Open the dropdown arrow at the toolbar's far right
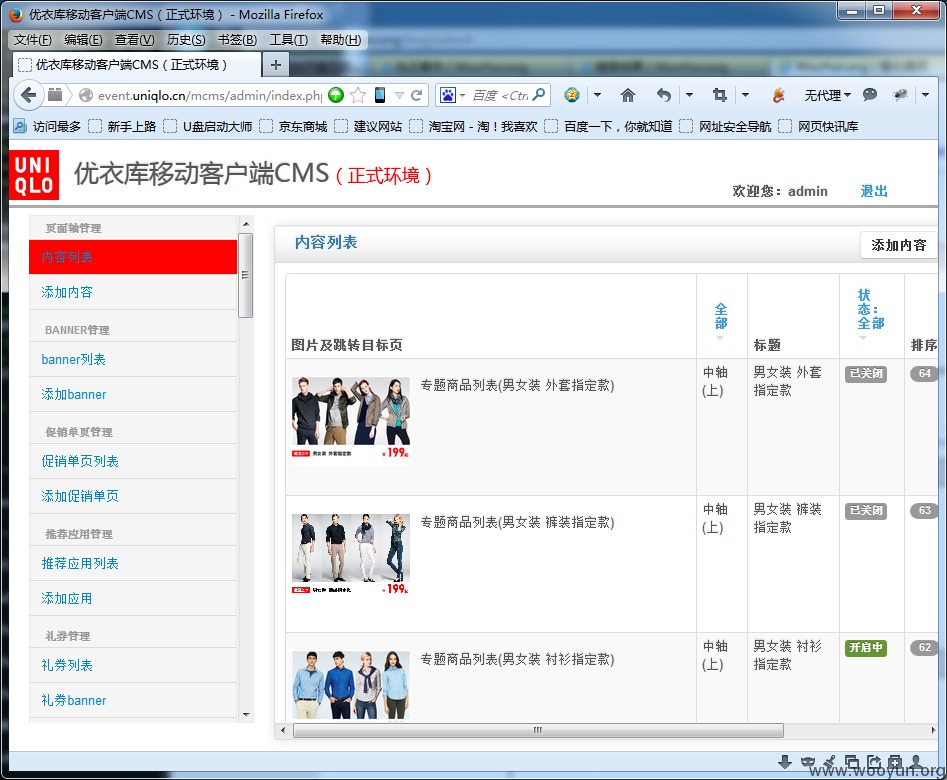This screenshot has width=947, height=780. [x=925, y=95]
